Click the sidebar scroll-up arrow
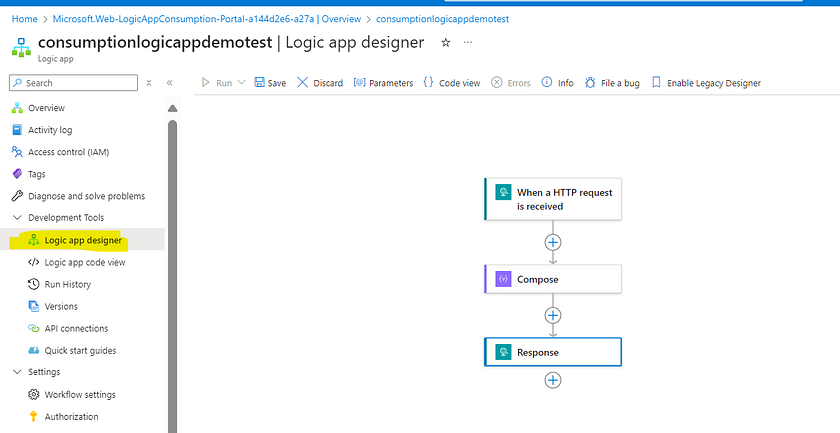840x433 pixels. coord(172,109)
